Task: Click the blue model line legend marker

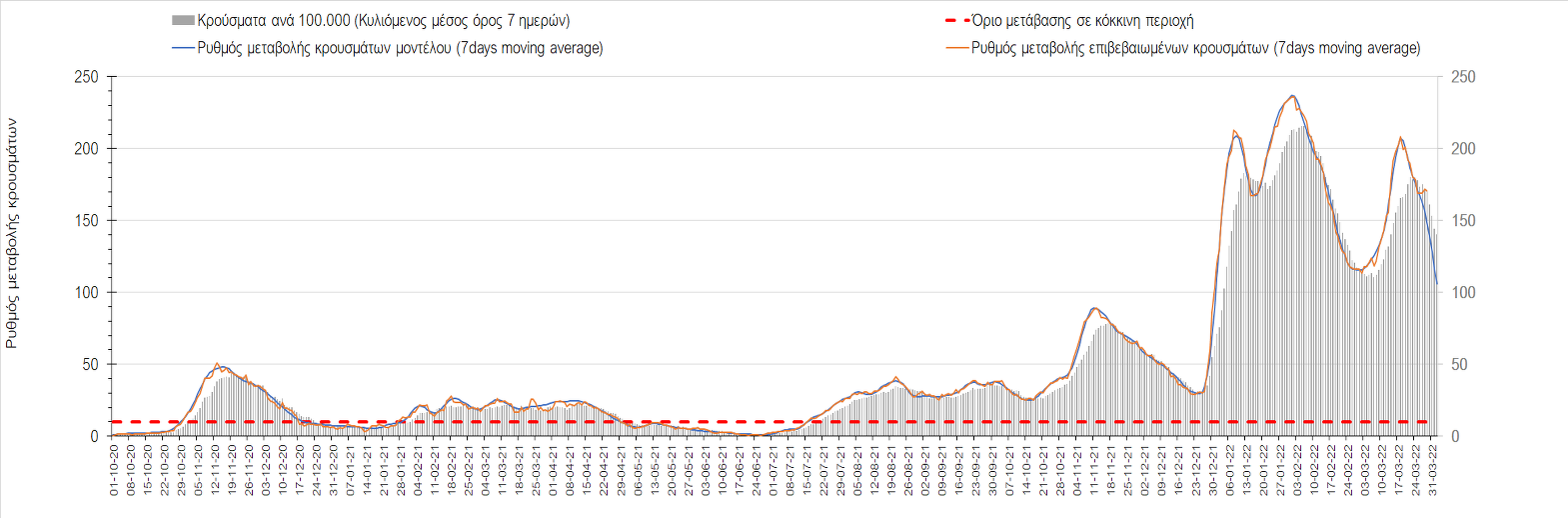Action: coord(183,48)
